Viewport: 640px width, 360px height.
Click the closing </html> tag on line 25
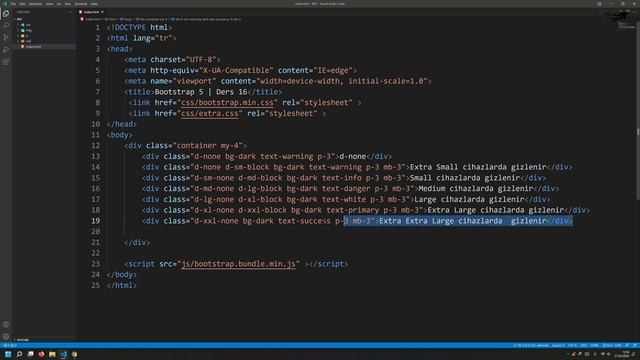[x=122, y=285]
